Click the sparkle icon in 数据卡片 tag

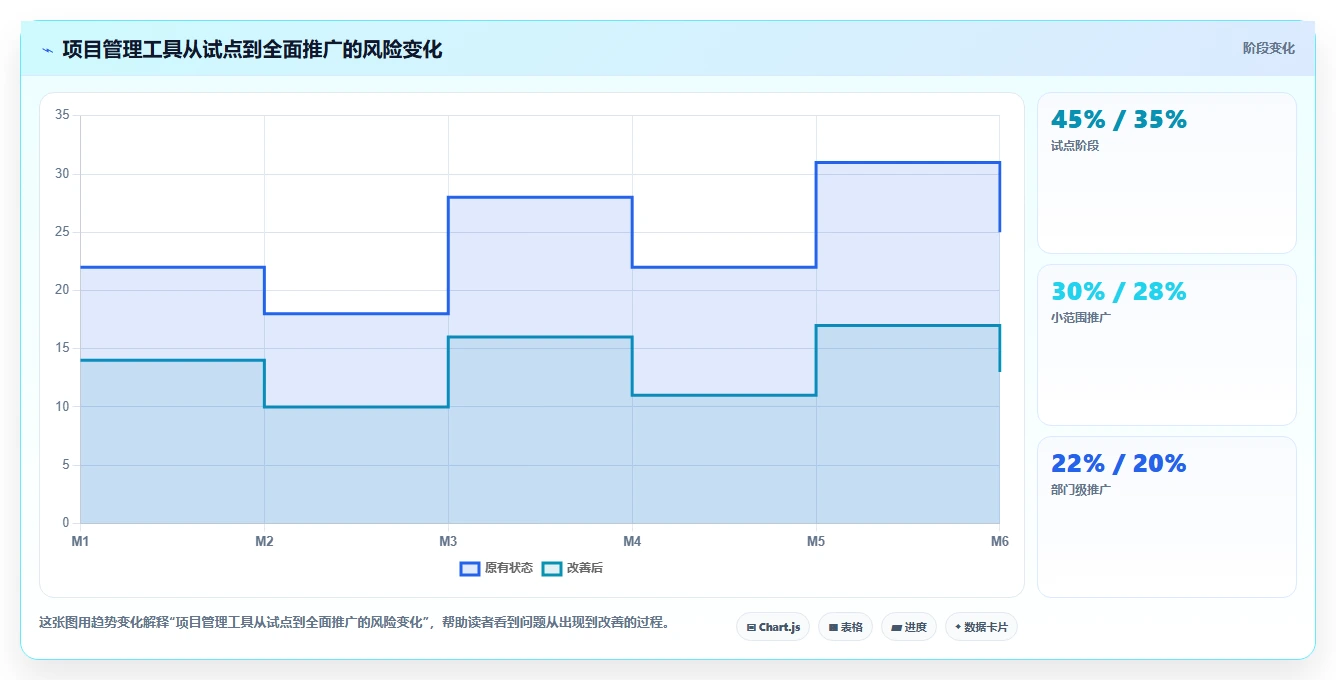[x=958, y=627]
